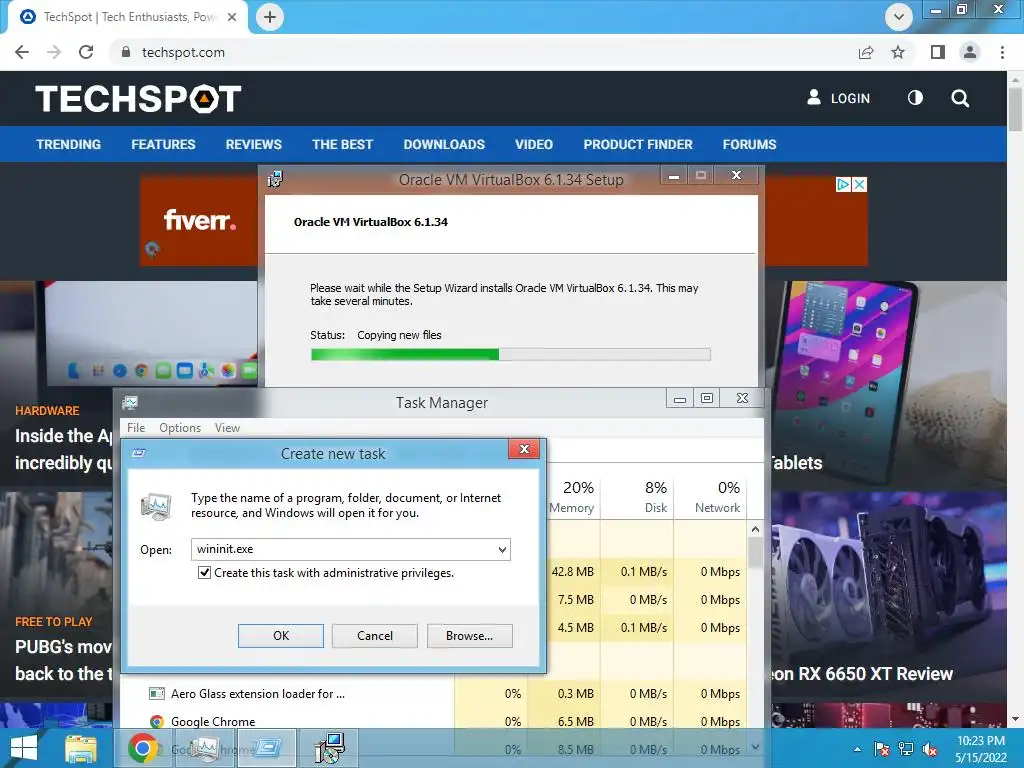
Task: Open the REVIEWS section
Action: [x=253, y=144]
